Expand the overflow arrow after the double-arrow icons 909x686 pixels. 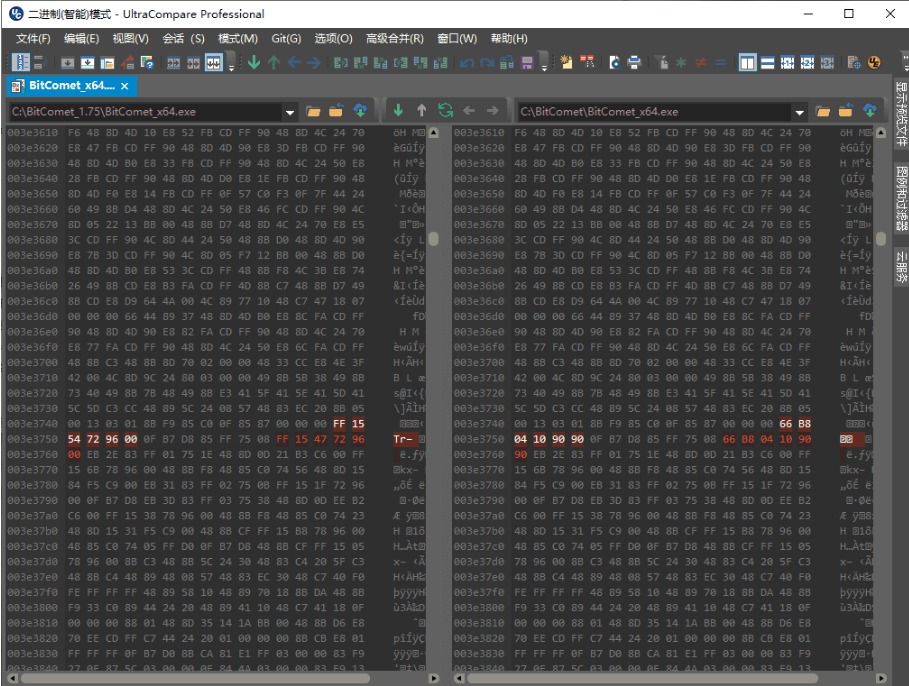tap(231, 67)
